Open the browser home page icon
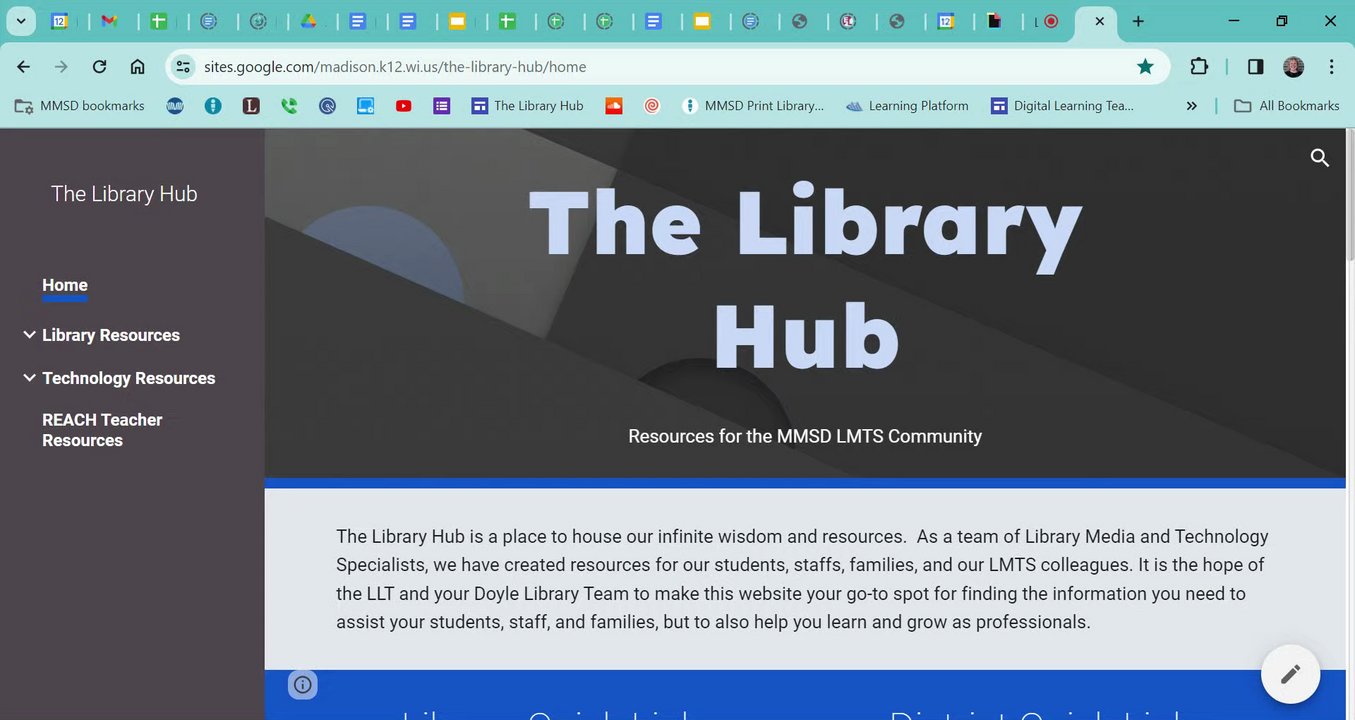 (x=138, y=67)
